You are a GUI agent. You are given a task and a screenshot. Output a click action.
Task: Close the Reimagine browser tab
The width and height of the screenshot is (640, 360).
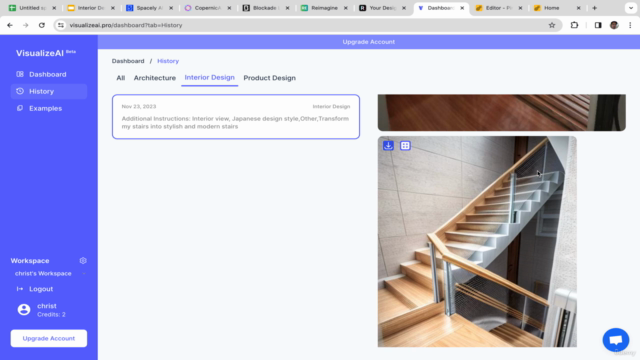tap(346, 8)
